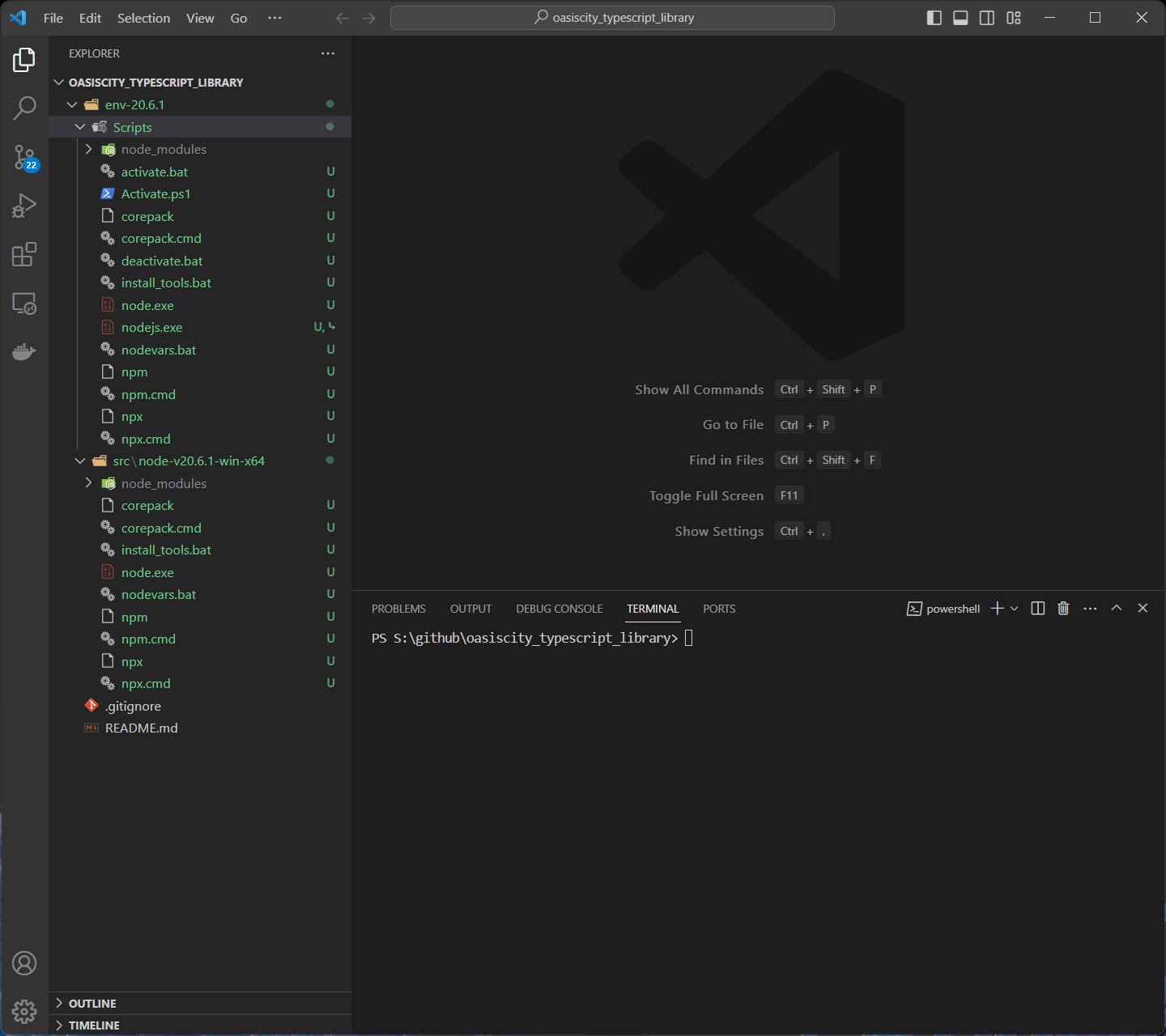1166x1036 pixels.
Task: Select the Terminal tab
Action: 653,609
